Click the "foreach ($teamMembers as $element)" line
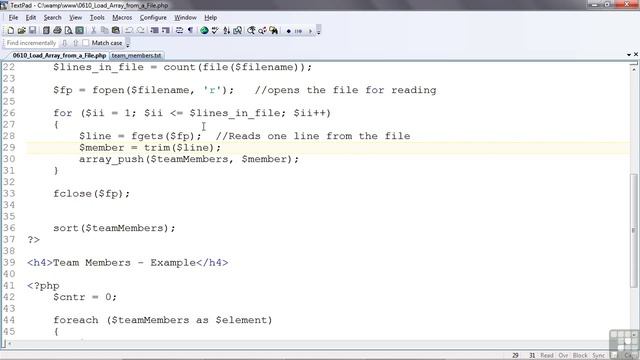The width and height of the screenshot is (640, 360). pos(163,320)
